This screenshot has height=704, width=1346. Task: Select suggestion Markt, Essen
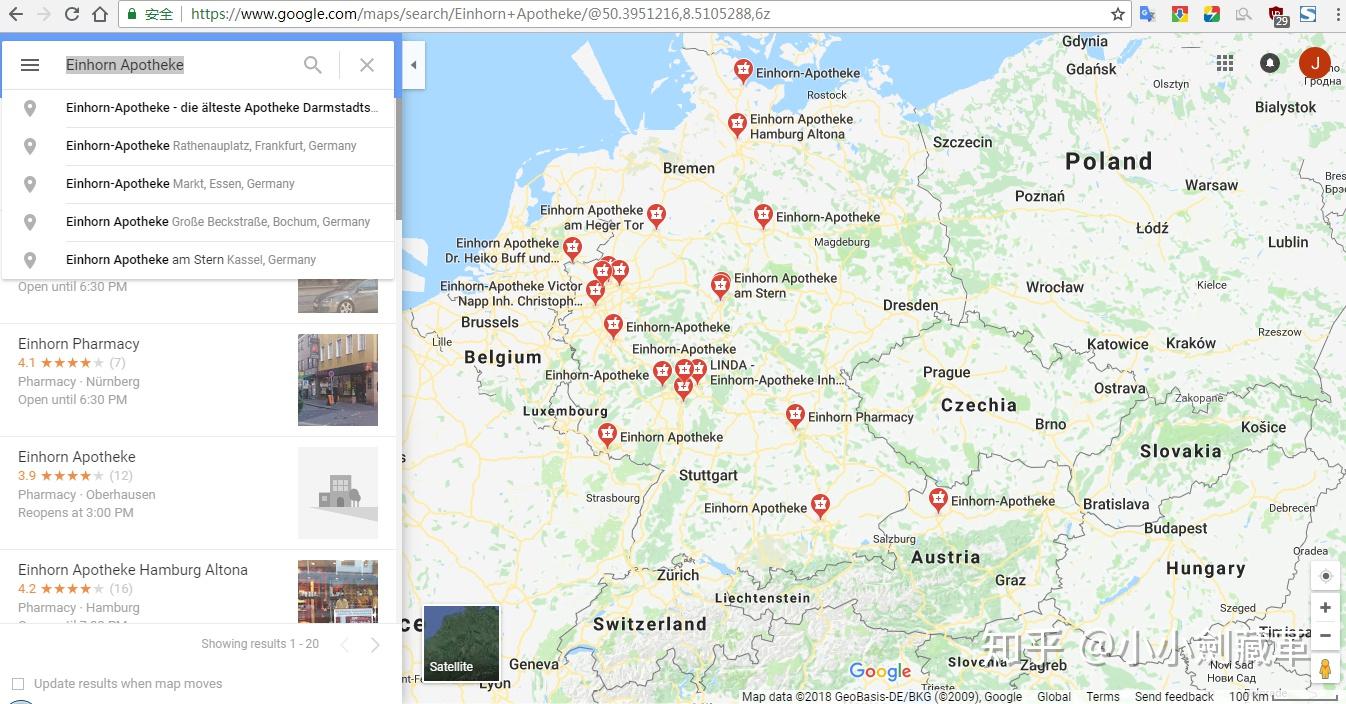click(x=198, y=184)
